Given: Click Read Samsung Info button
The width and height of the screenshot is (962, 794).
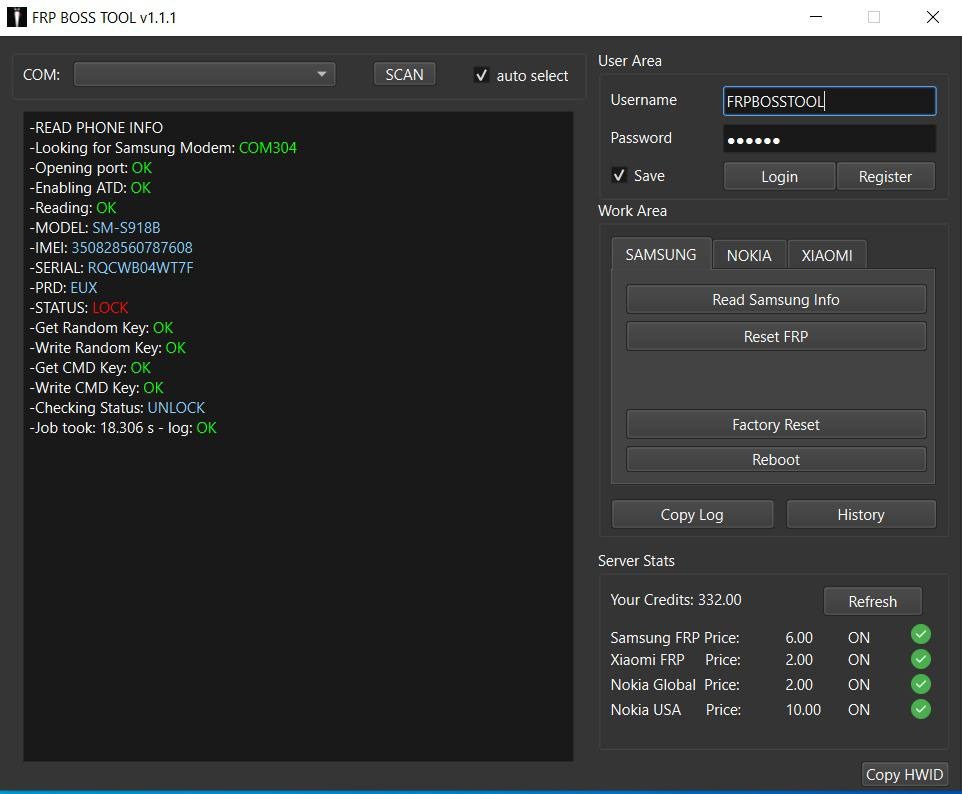Looking at the screenshot, I should point(776,299).
